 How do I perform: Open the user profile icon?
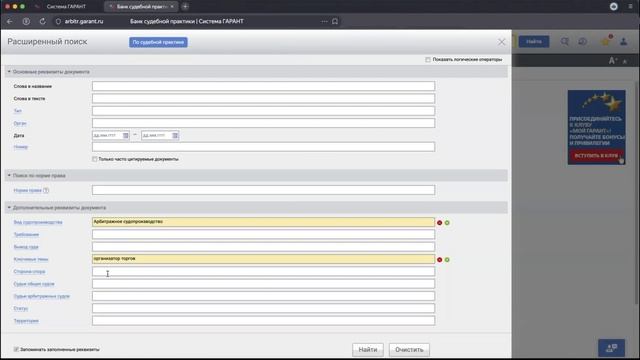(624, 41)
